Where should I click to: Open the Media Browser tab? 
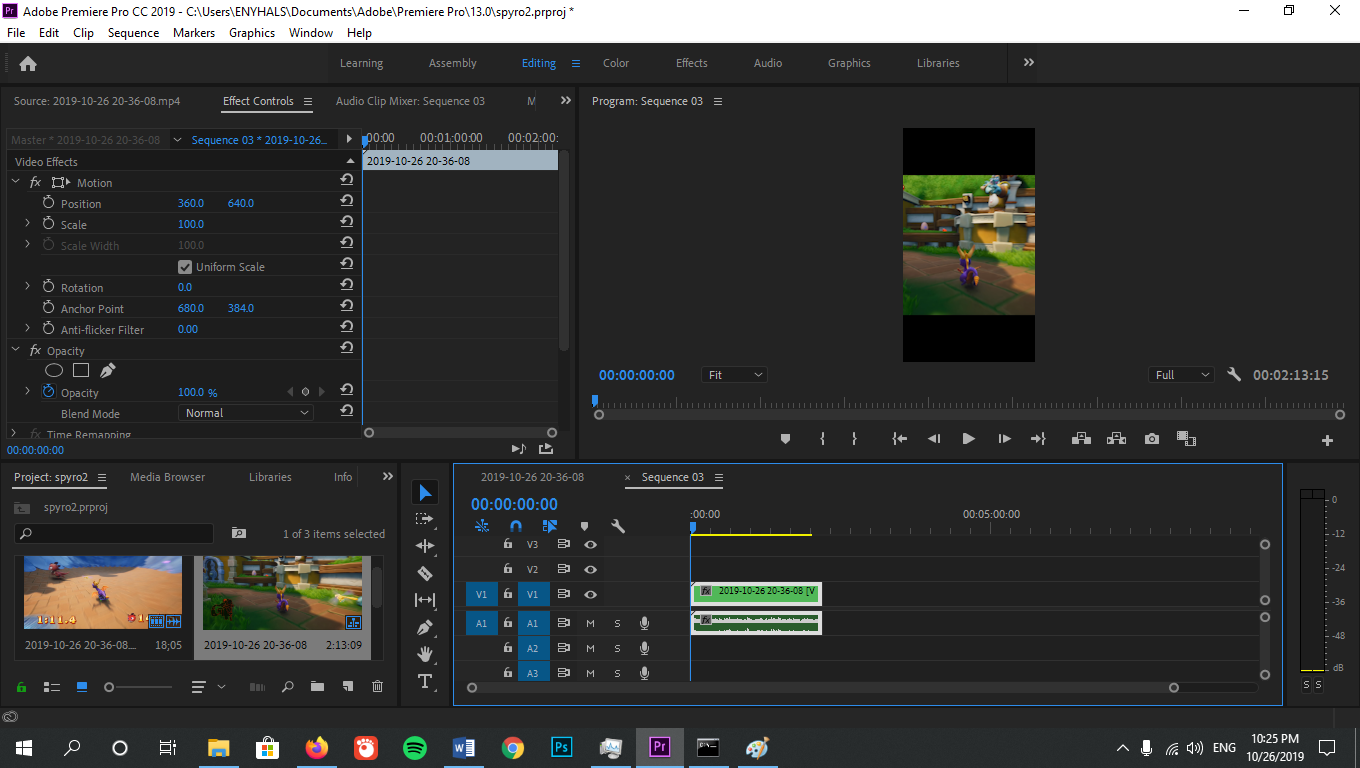[x=167, y=477]
